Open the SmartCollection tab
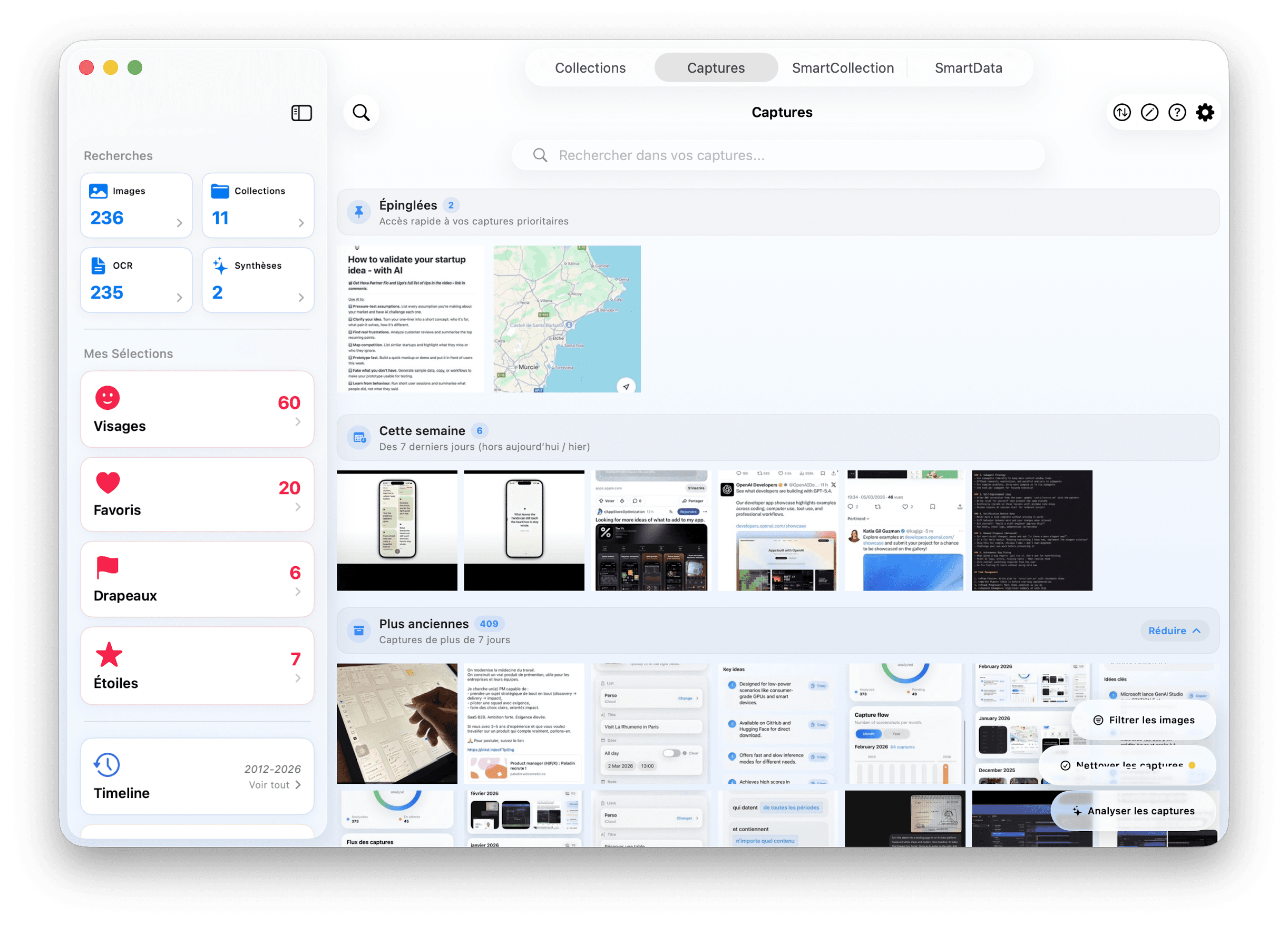This screenshot has width=1288, height=925. (x=843, y=68)
